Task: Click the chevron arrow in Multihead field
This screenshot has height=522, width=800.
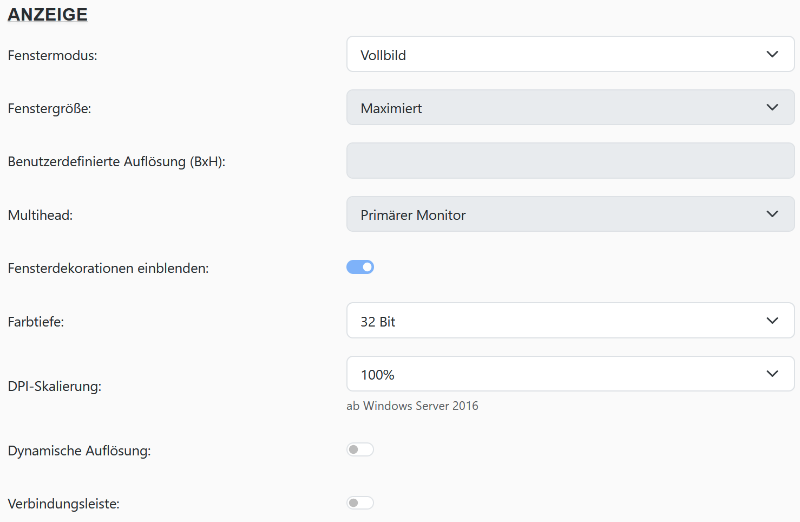Action: (x=772, y=214)
